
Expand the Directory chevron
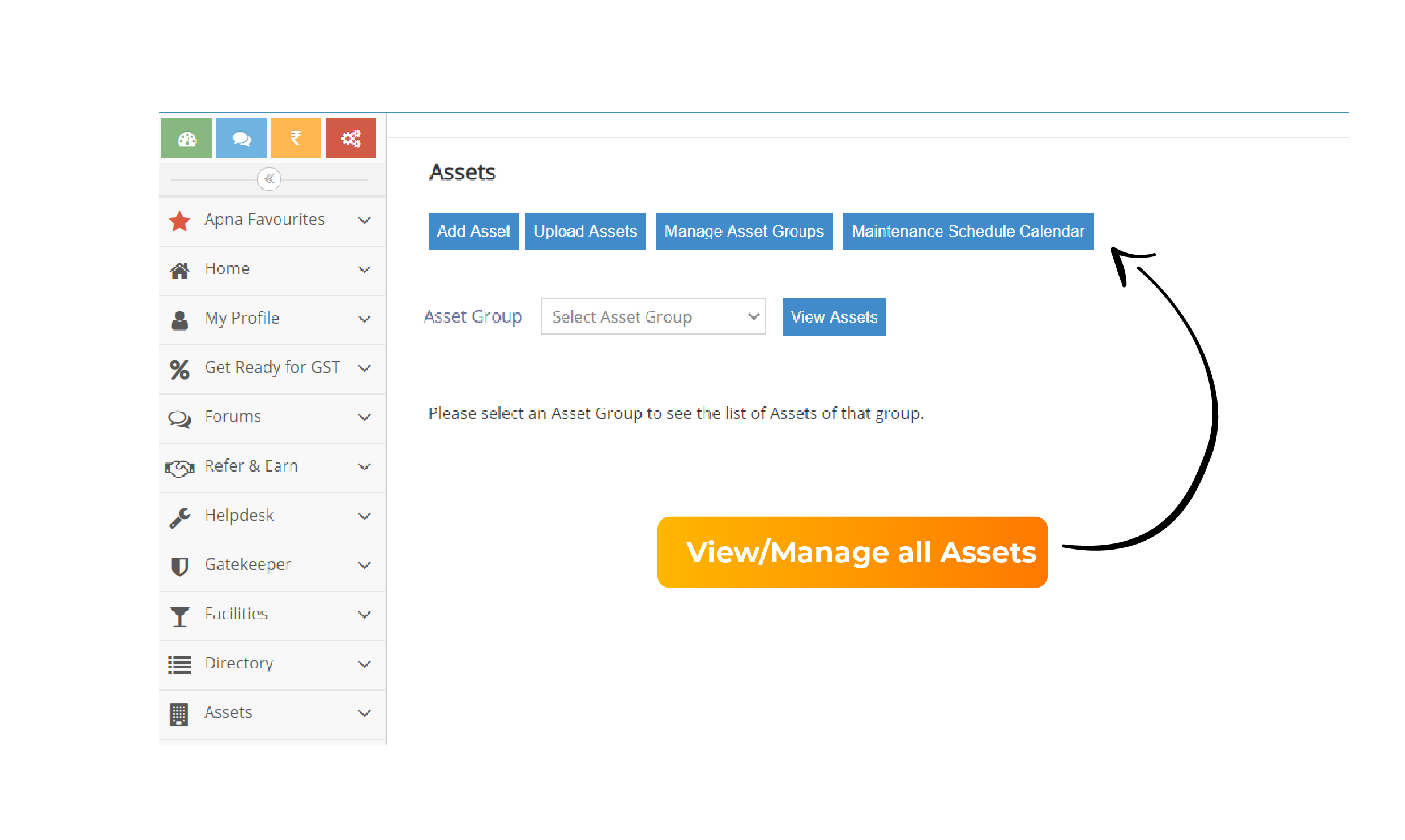(x=365, y=663)
